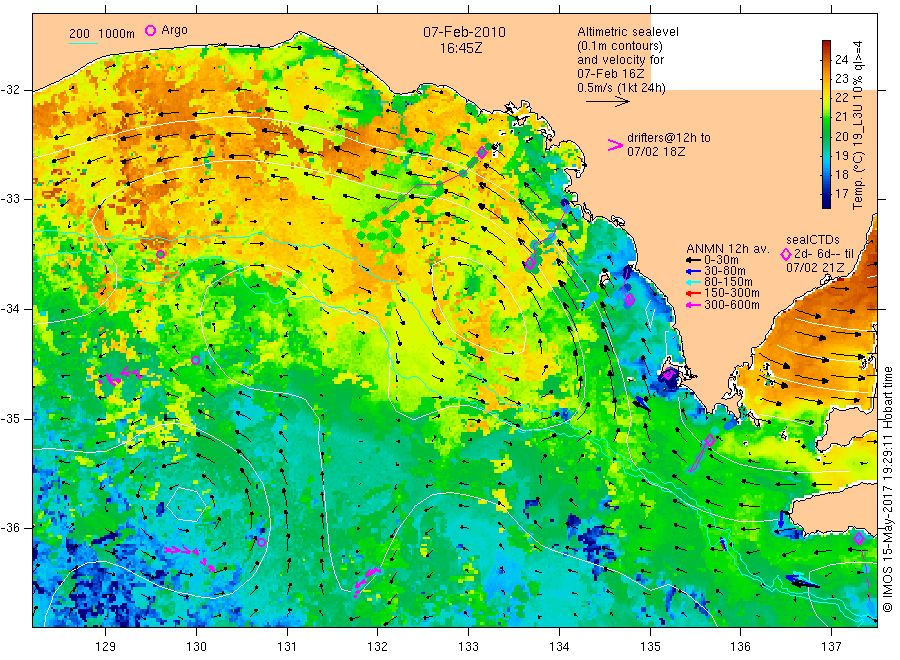Select the sealCTD diamond near 133.7E 33.6S
Image resolution: width=900 pixels, height=660 pixels.
[x=530, y=263]
